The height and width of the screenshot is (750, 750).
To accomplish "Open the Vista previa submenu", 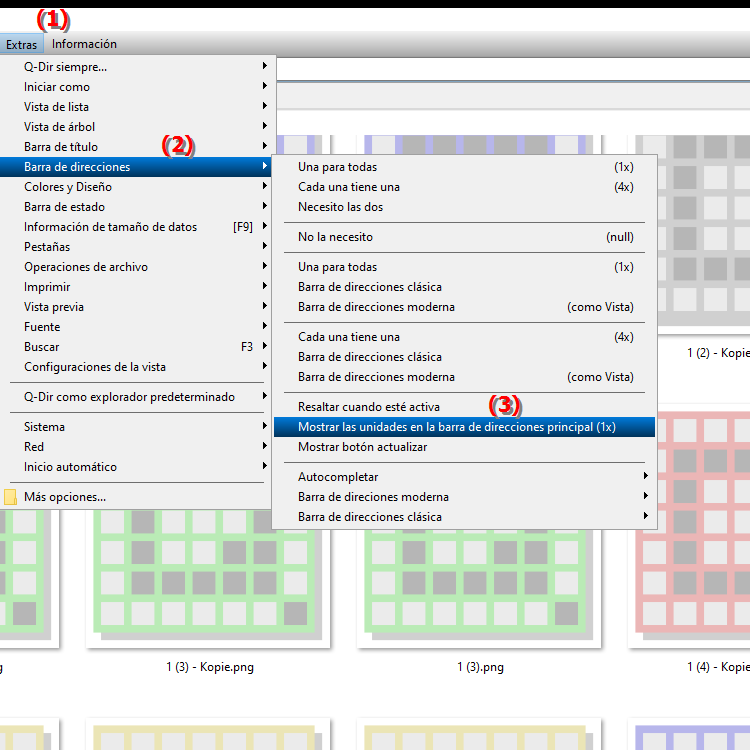I will 136,307.
